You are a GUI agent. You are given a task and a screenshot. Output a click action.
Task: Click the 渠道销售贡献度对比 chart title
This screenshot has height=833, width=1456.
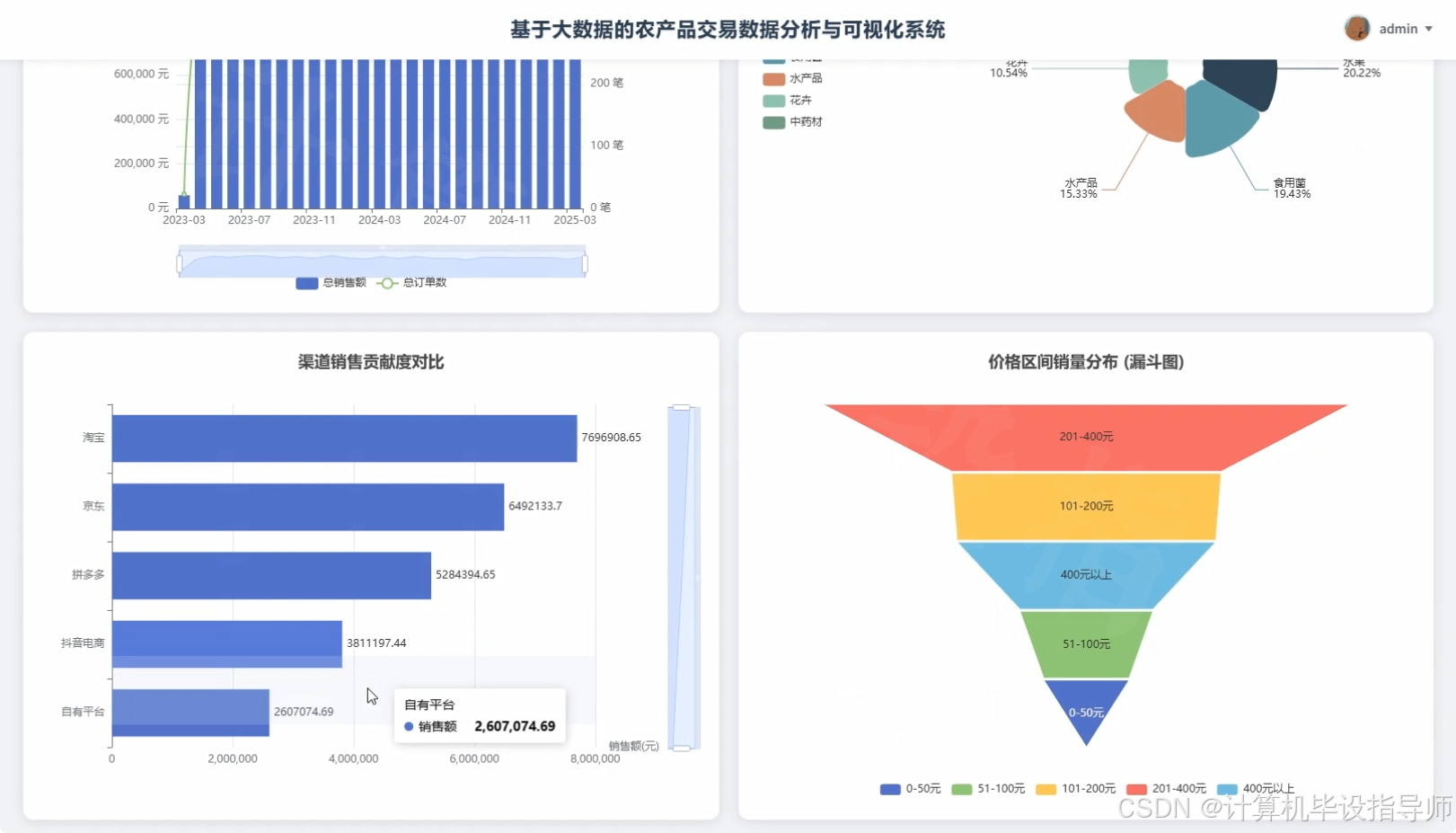[371, 362]
